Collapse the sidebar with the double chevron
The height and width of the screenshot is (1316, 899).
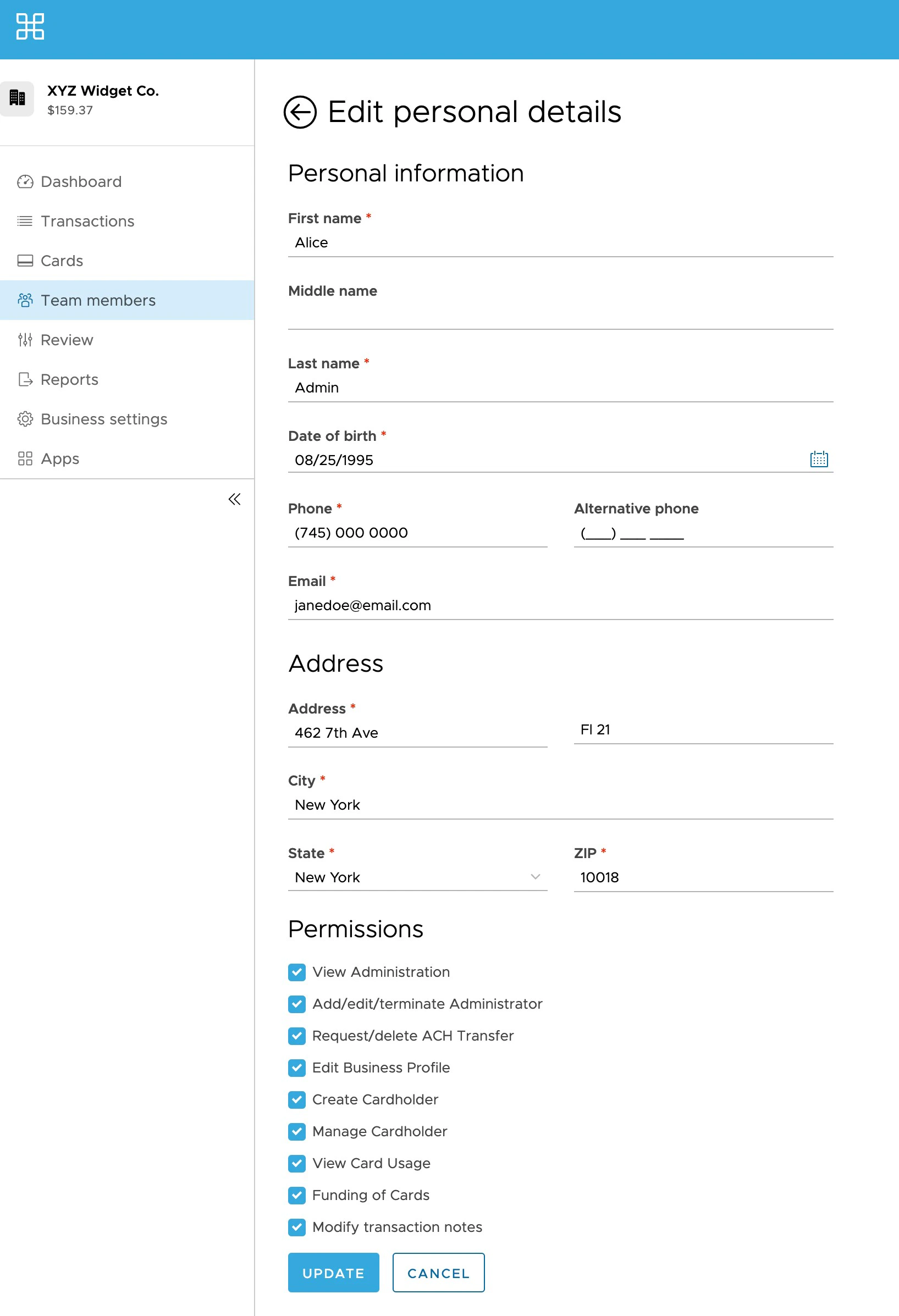[x=235, y=499]
